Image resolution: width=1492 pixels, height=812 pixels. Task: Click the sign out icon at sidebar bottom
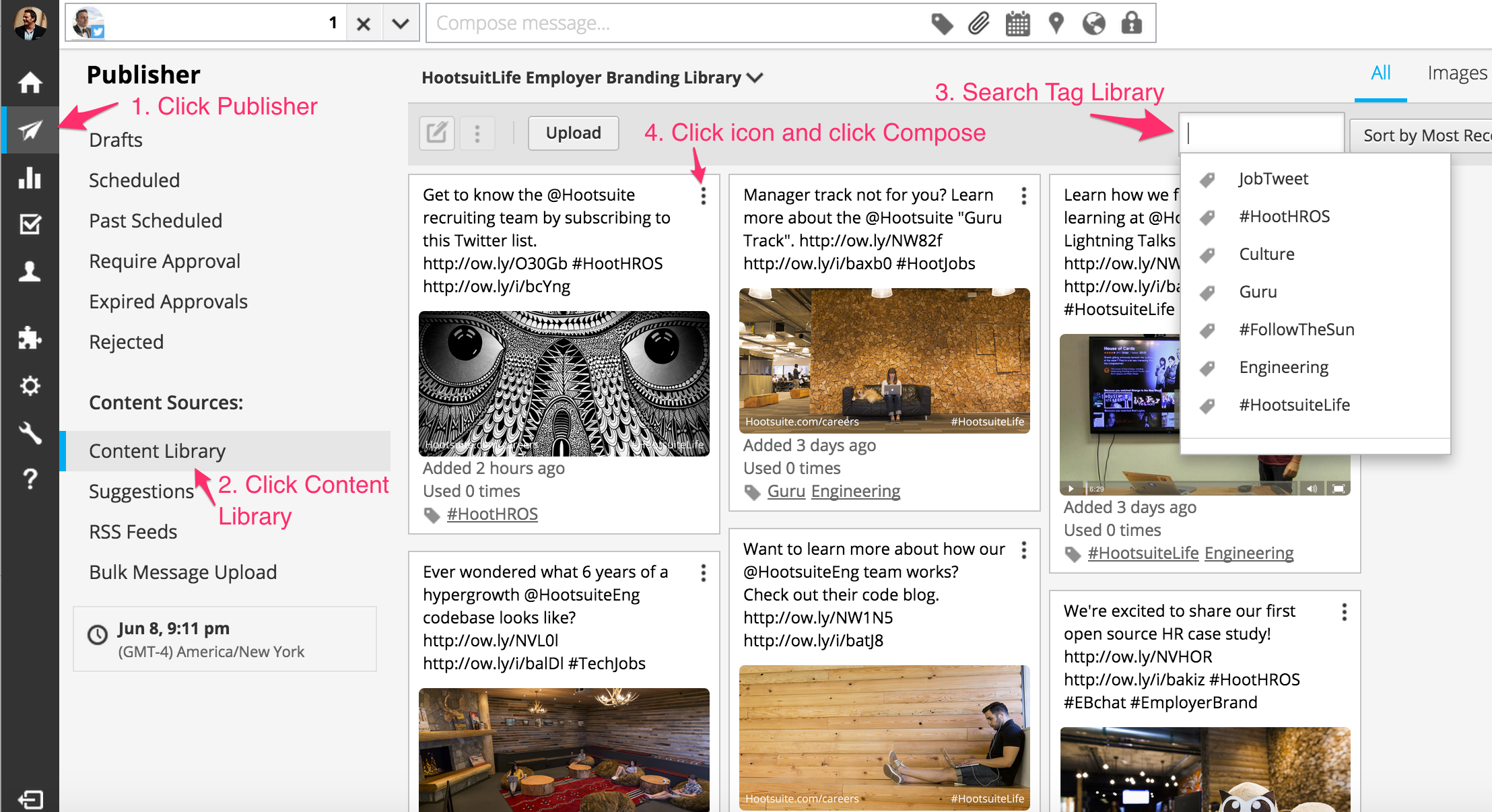pos(30,799)
